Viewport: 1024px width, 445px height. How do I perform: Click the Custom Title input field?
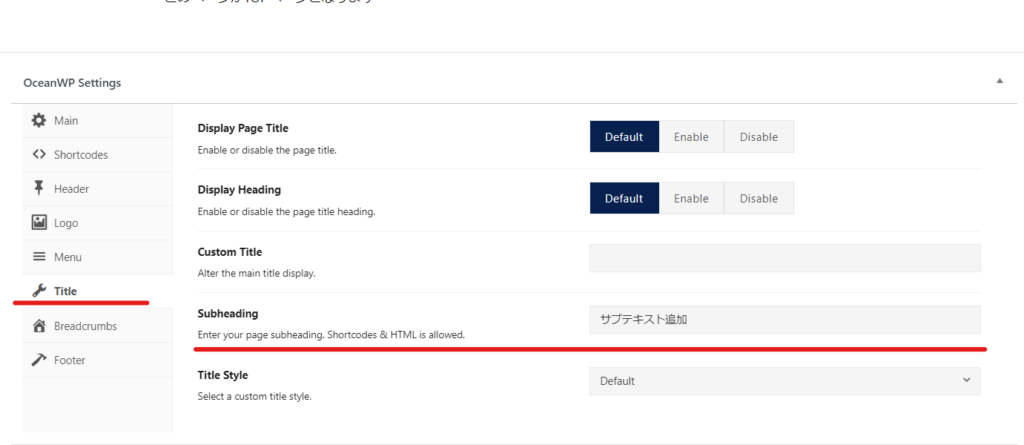pyautogui.click(x=785, y=258)
